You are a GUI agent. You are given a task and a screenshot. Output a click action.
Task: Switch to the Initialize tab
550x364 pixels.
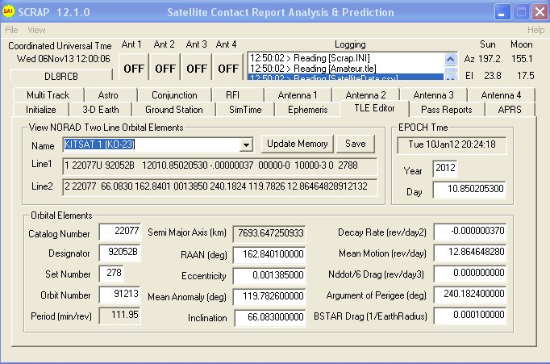coord(41,110)
